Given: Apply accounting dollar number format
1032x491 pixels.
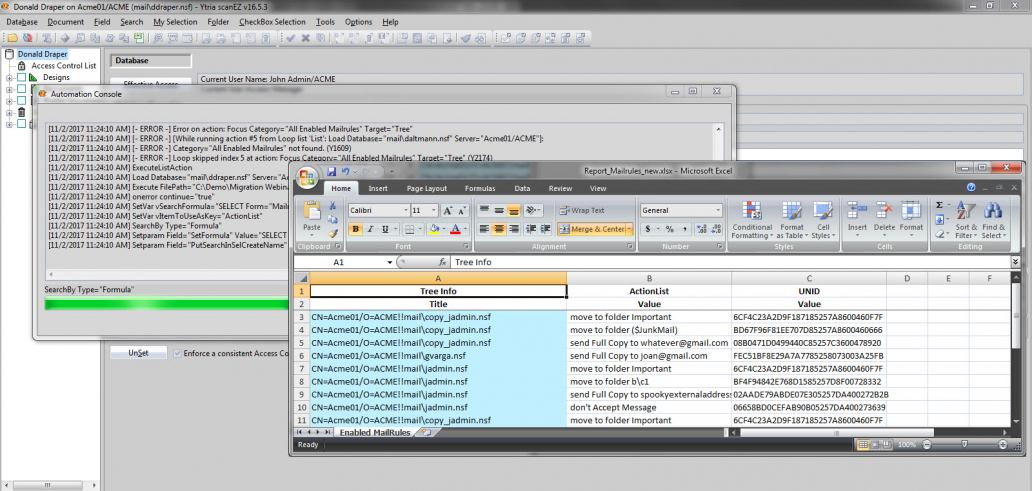Looking at the screenshot, I should [x=648, y=229].
